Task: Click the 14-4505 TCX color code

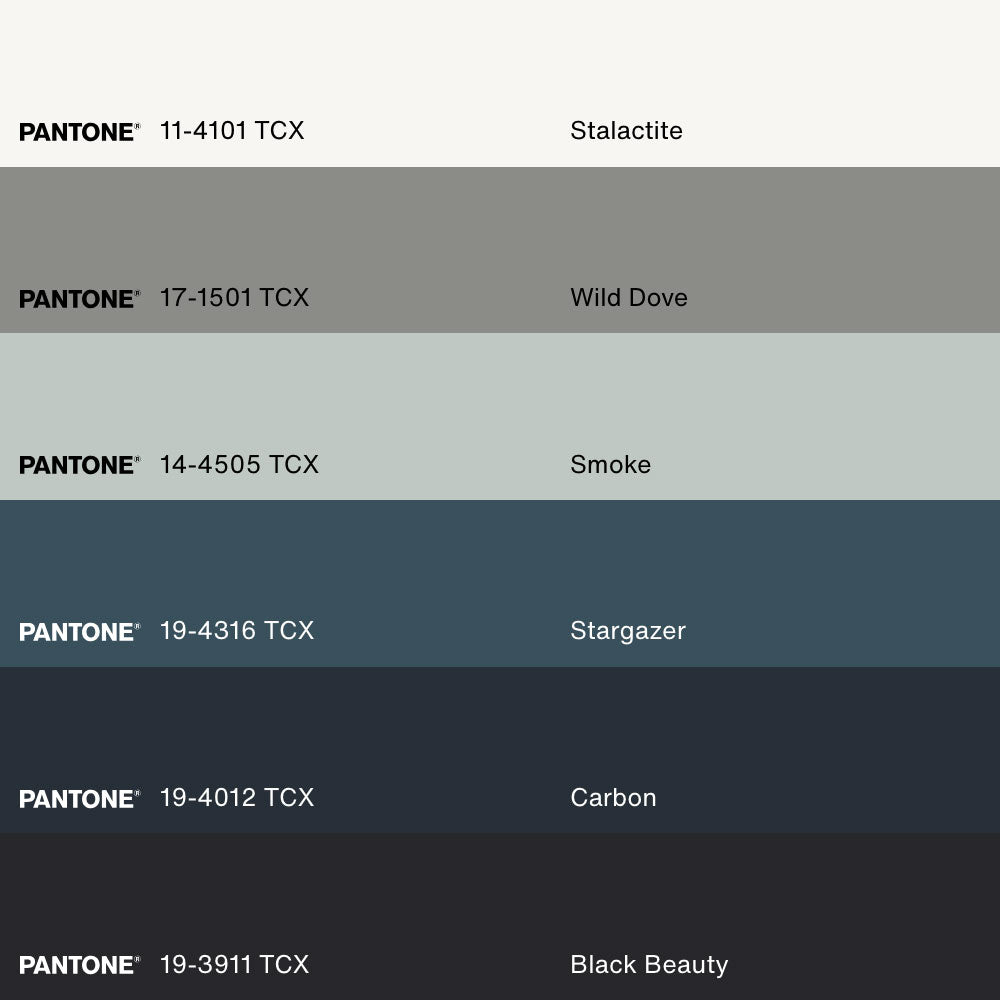Action: 239,465
